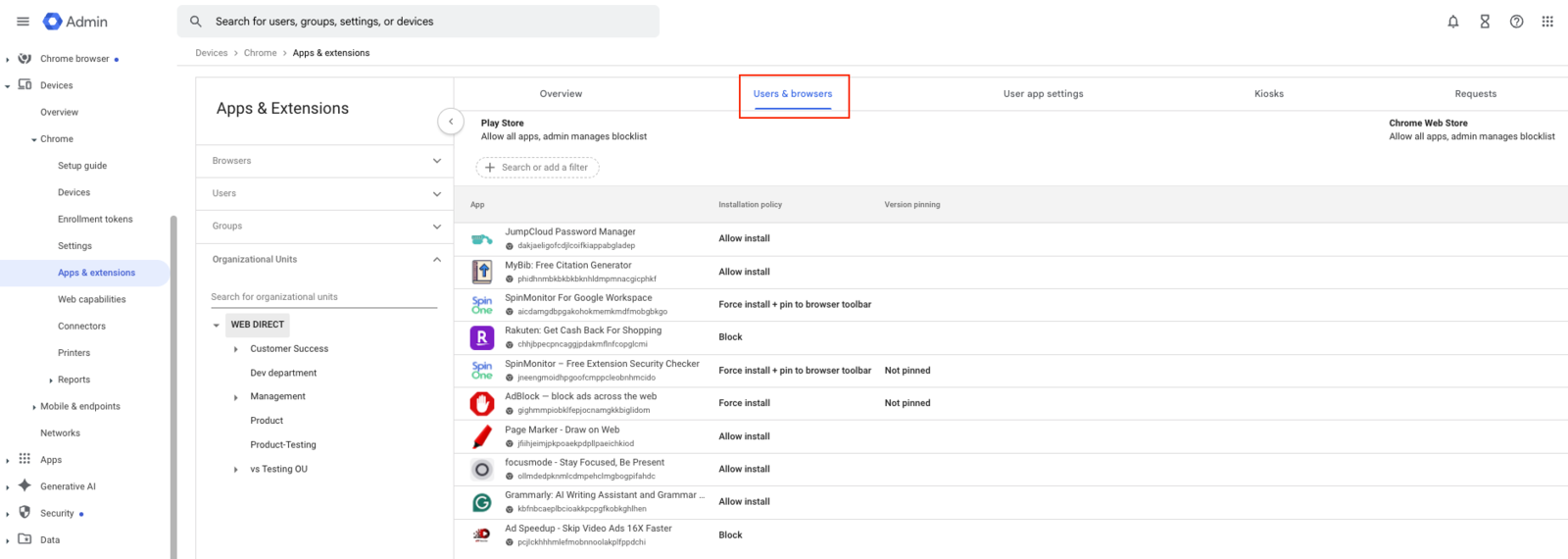This screenshot has width=1568, height=559.
Task: Open the notifications bell
Action: [x=1453, y=22]
